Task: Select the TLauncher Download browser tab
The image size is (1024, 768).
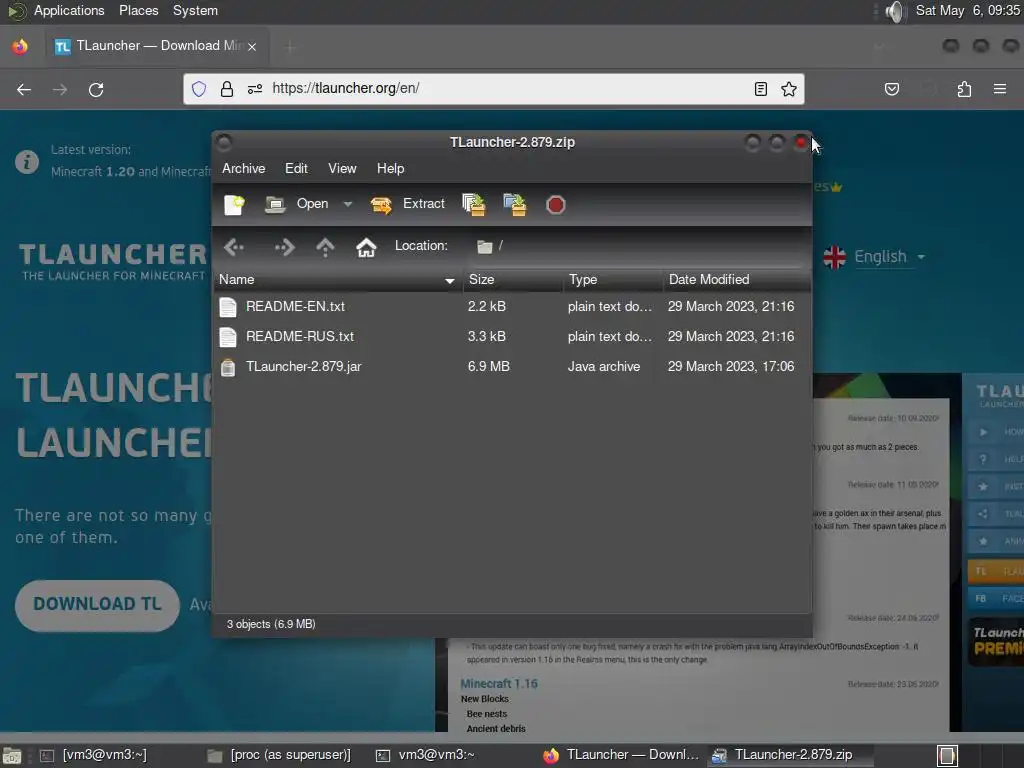Action: click(156, 46)
